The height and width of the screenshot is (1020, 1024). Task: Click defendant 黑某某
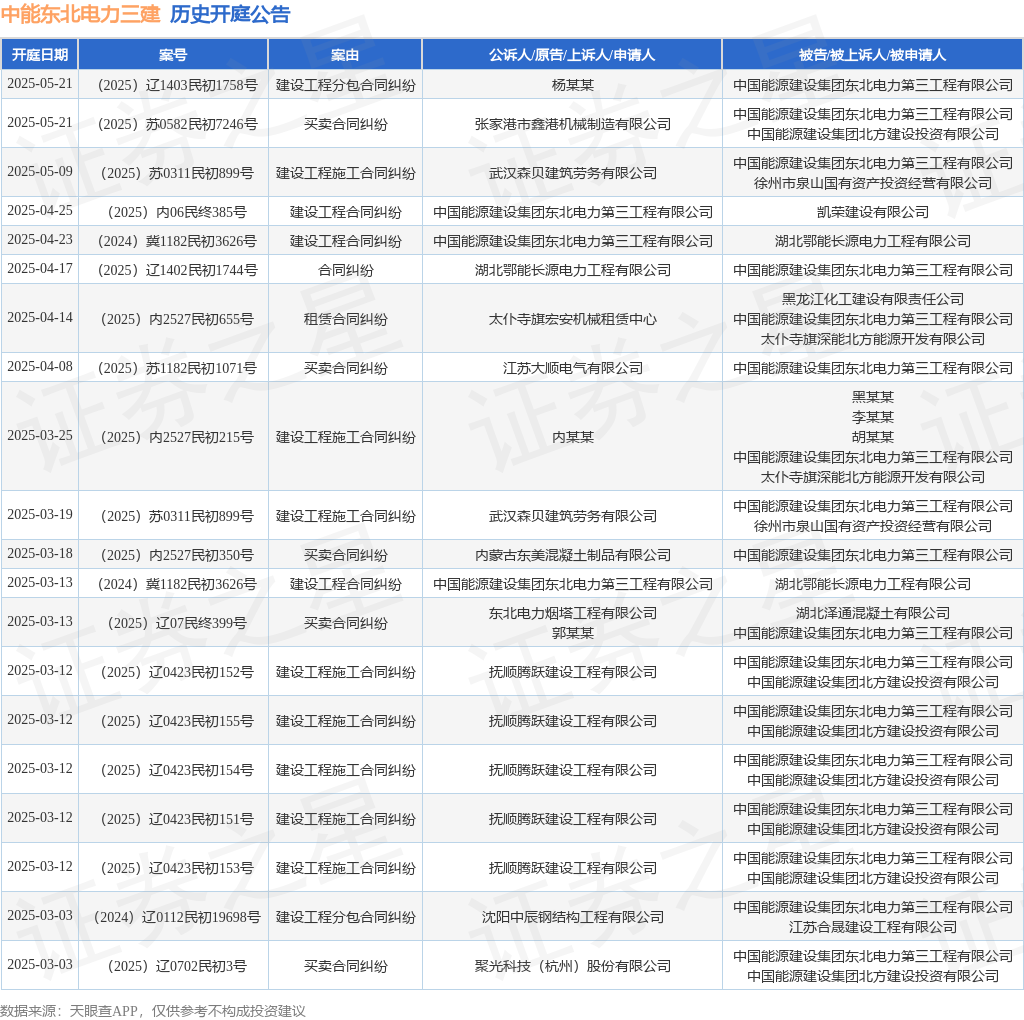point(872,397)
